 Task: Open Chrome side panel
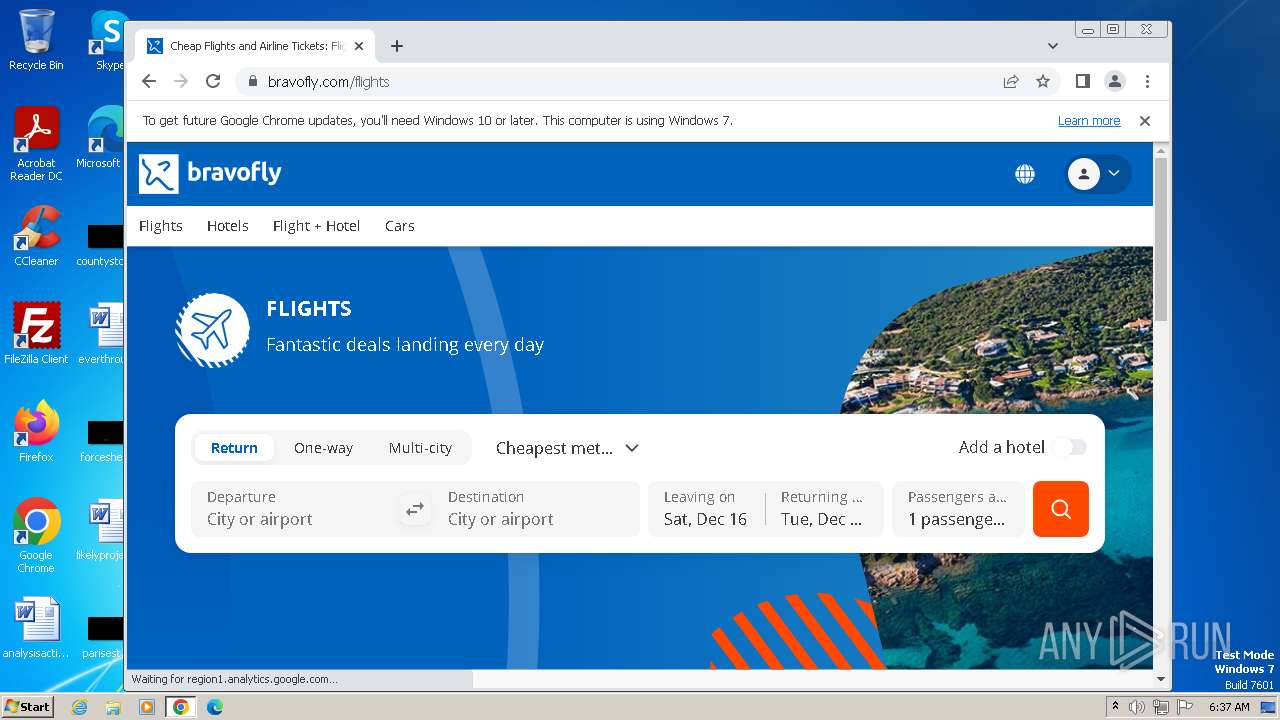pyautogui.click(x=1083, y=82)
